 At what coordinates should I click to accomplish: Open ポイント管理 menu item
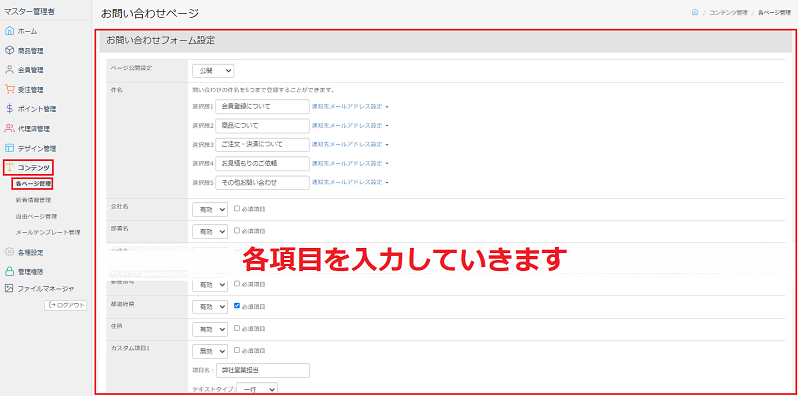[x=37, y=109]
